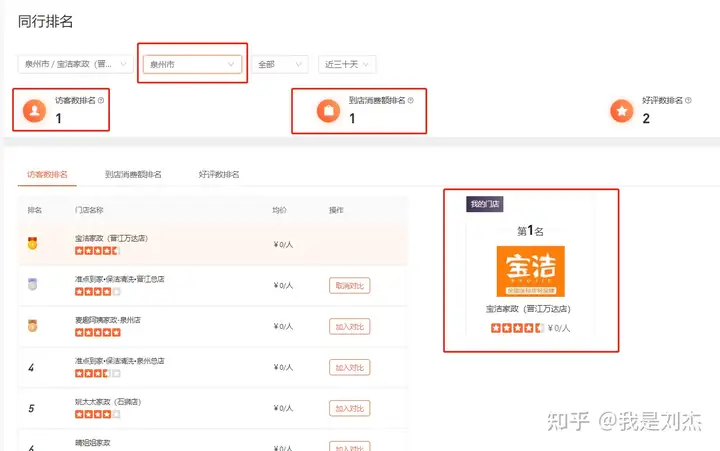Click the 我的门店 badge label
The image size is (720, 451).
pos(485,204)
